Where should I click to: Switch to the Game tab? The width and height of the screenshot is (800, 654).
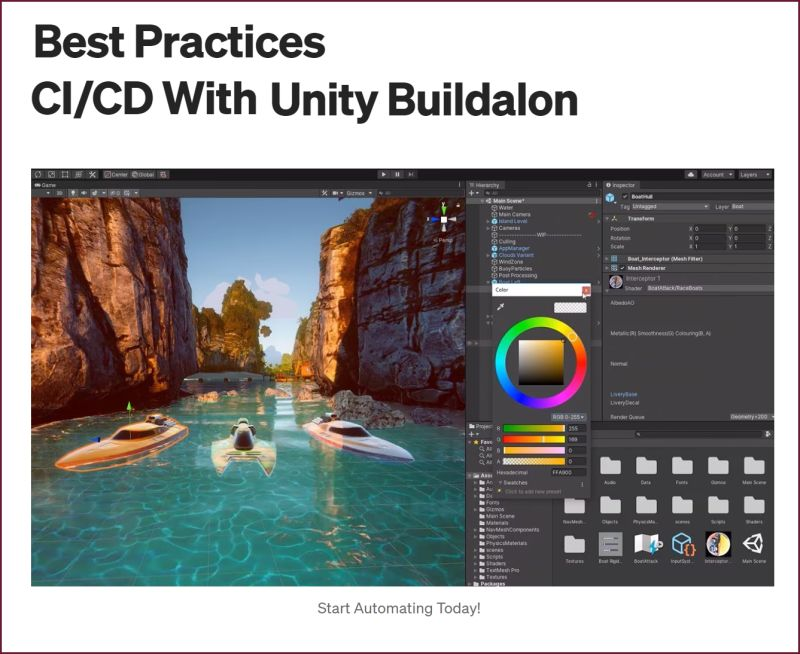[45, 185]
